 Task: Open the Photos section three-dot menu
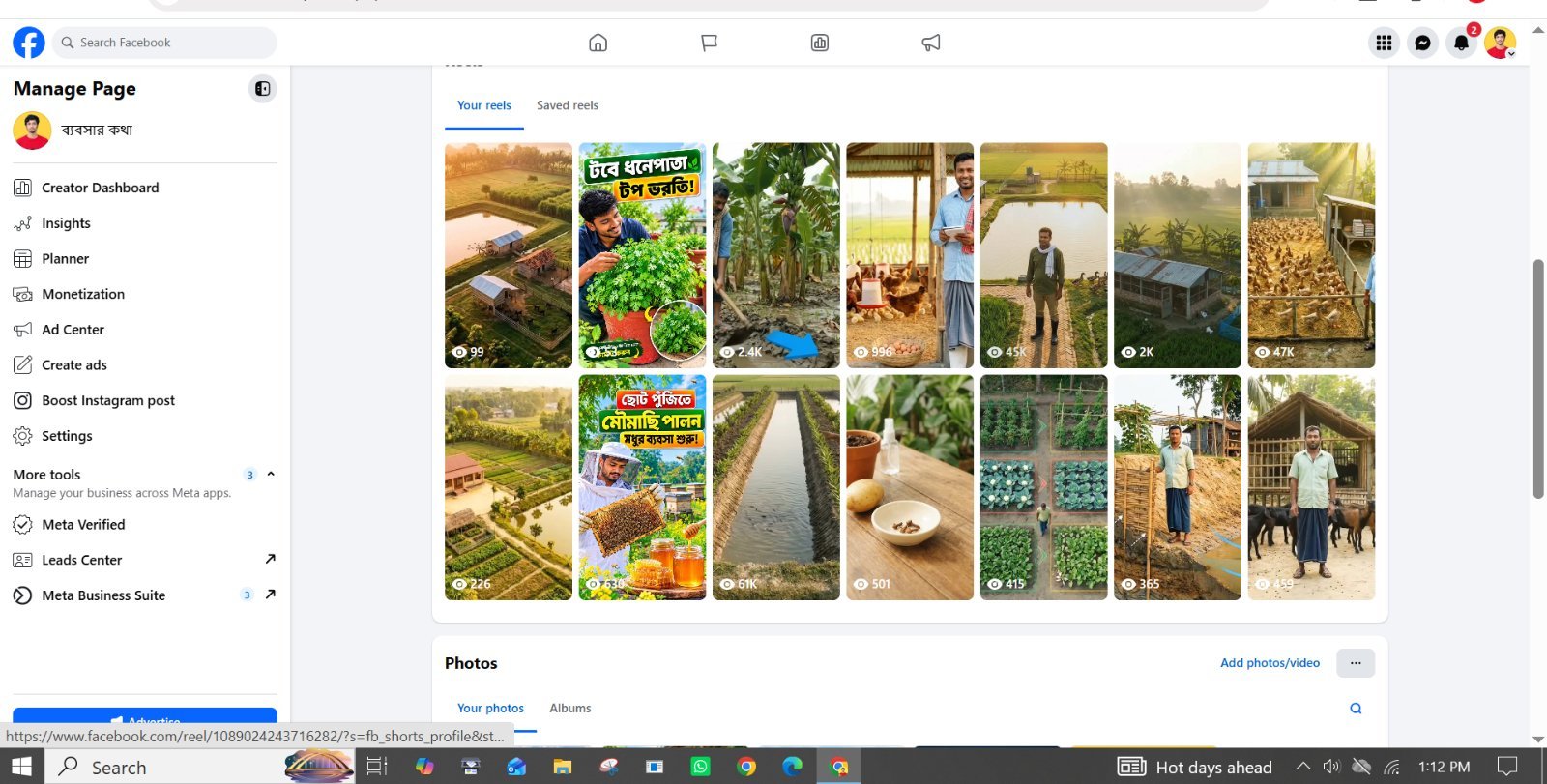tap(1356, 663)
